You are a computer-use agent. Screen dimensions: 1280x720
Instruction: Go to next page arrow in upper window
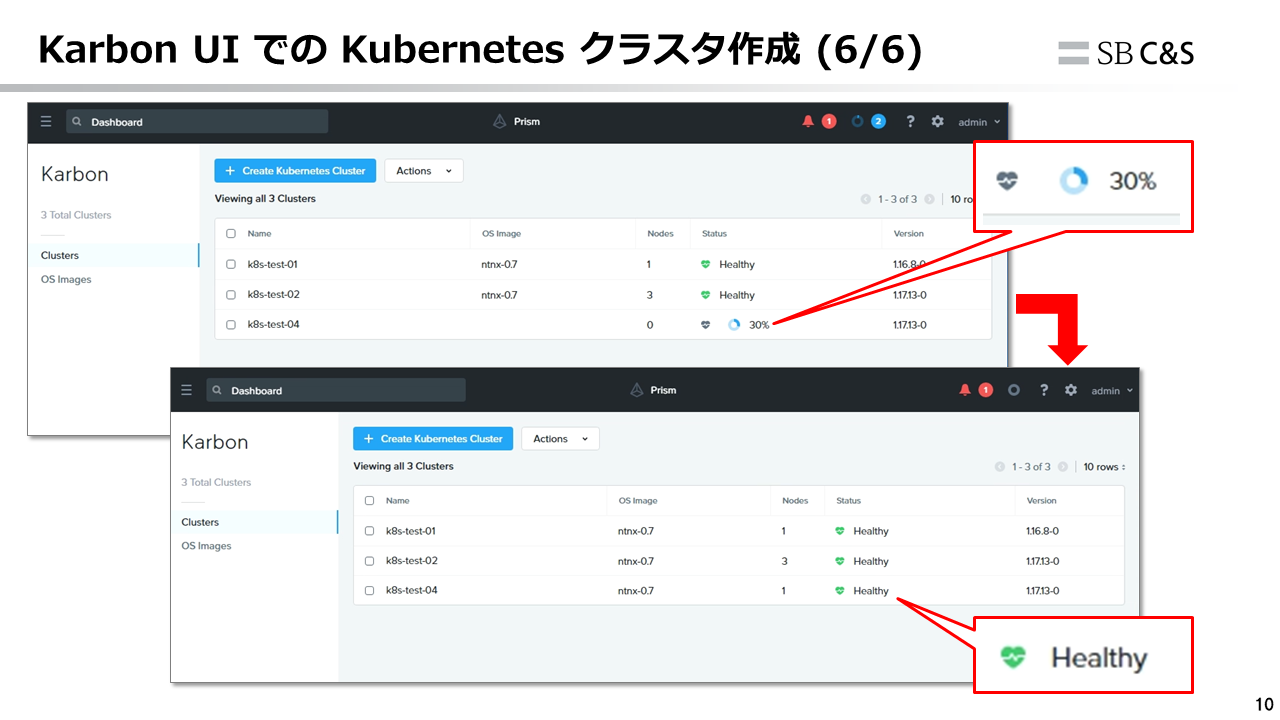click(929, 199)
